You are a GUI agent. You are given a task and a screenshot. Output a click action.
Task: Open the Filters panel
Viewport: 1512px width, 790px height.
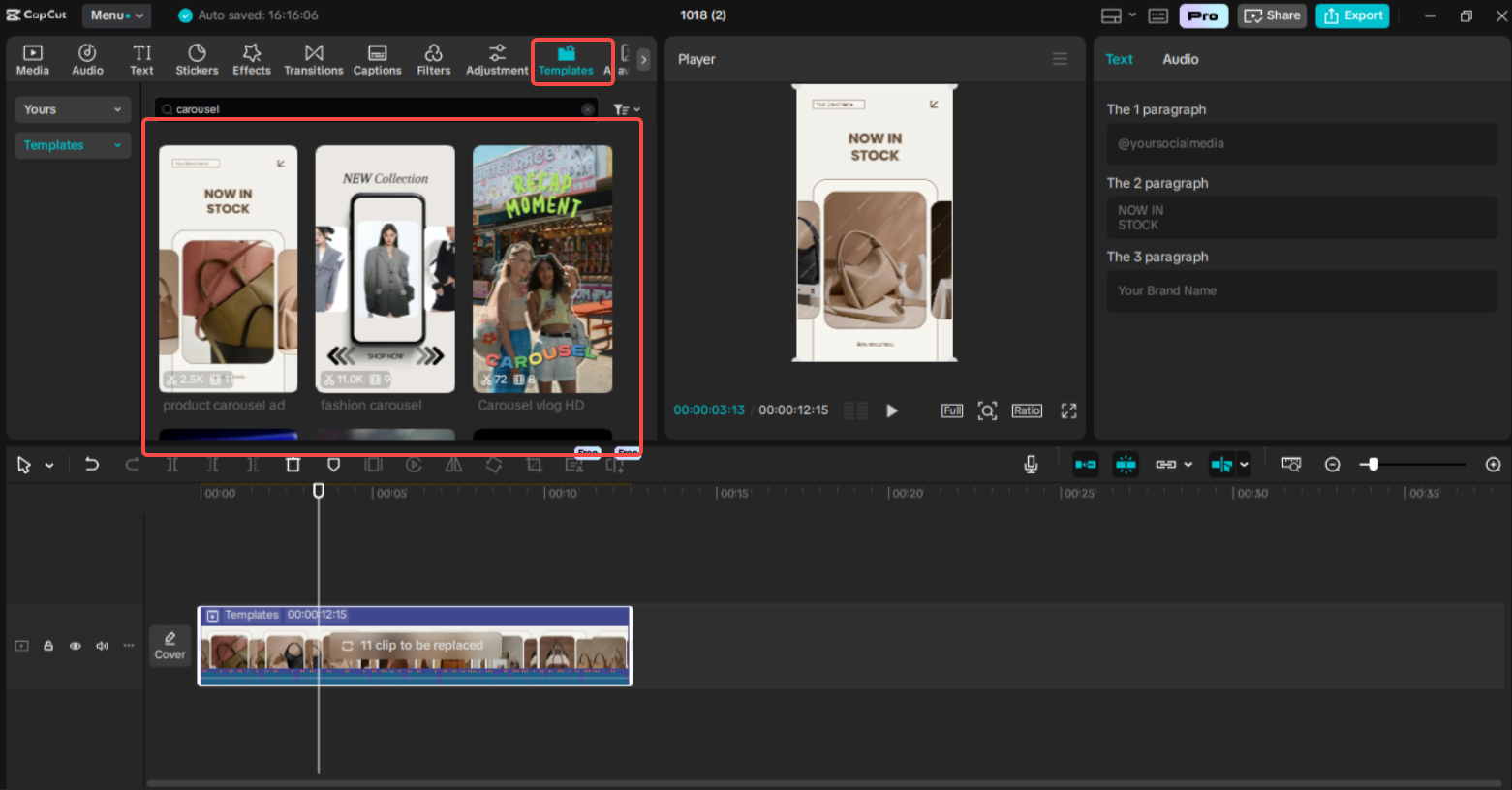(434, 58)
